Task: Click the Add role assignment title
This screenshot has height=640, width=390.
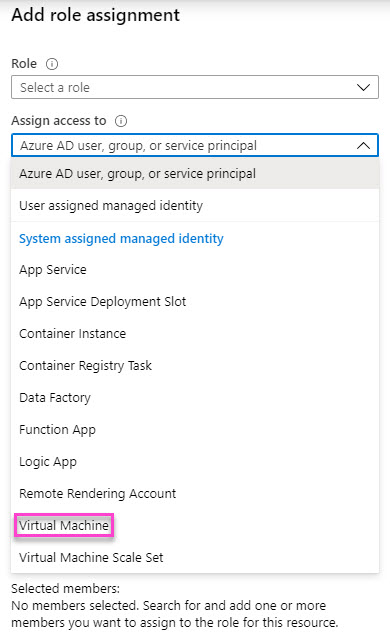Action: pyautogui.click(x=95, y=15)
